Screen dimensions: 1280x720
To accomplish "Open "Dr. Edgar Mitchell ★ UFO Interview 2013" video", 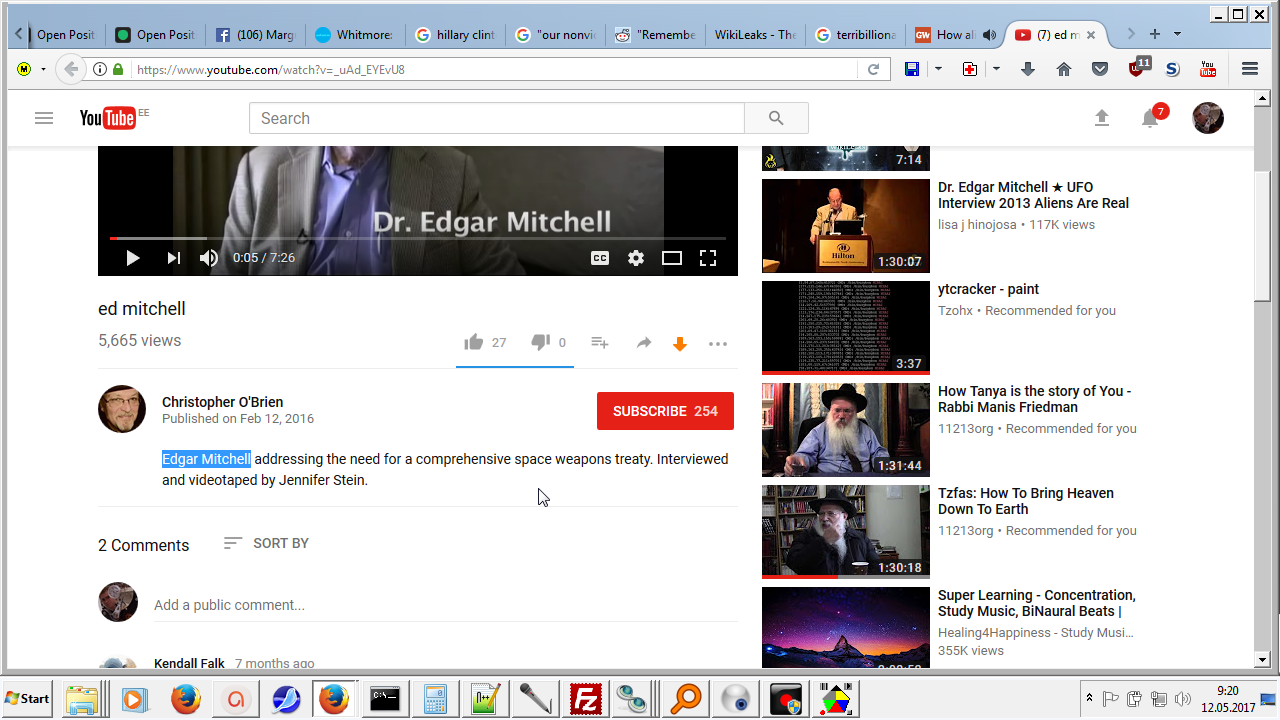I will tap(1033, 195).
